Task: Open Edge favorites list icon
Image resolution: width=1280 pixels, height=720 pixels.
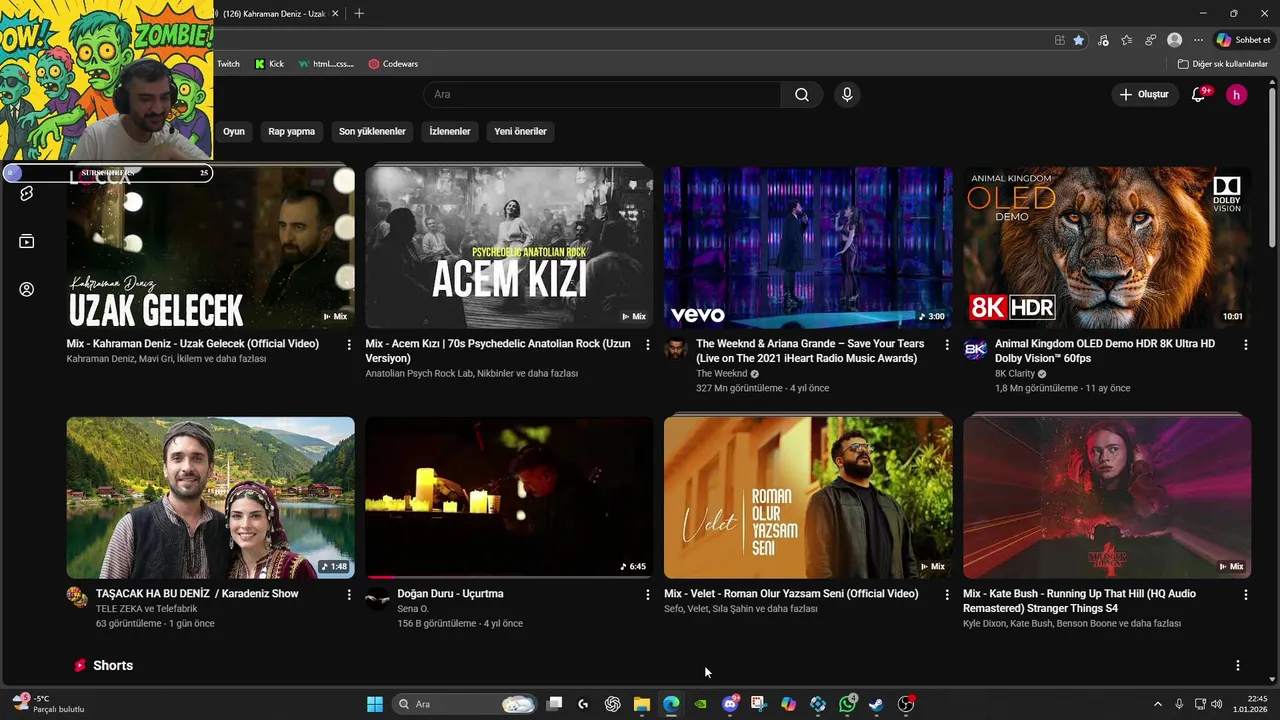Action: (x=1127, y=40)
